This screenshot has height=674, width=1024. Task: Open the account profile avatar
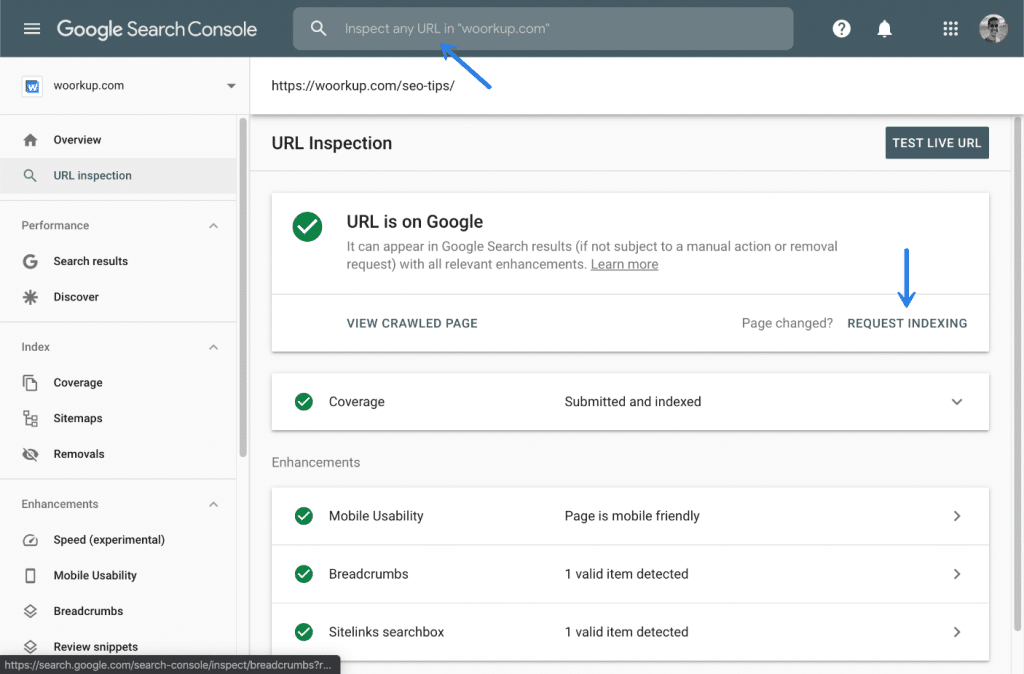click(993, 29)
